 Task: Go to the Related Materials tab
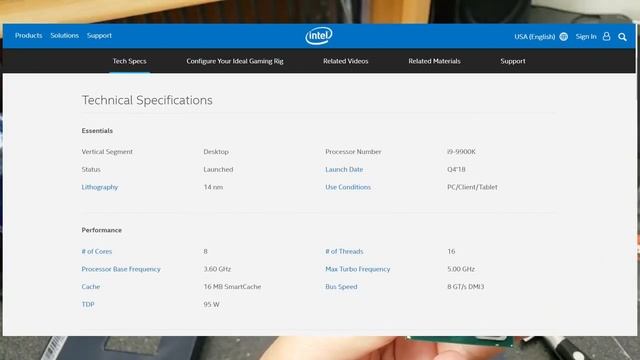click(x=434, y=61)
